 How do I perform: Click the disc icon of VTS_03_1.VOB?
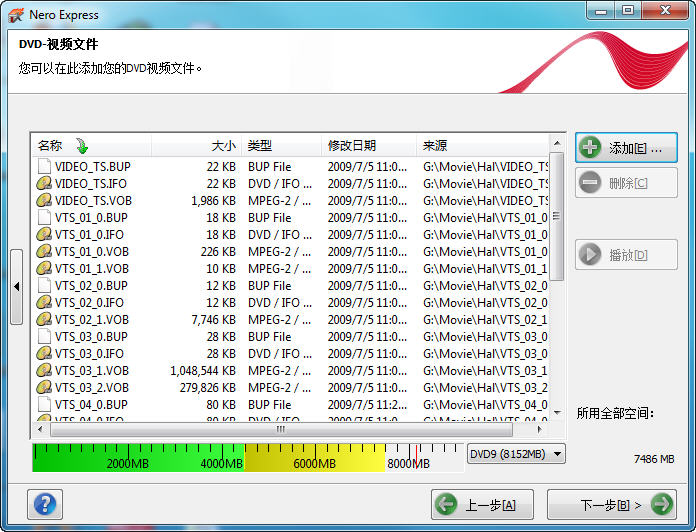point(44,370)
